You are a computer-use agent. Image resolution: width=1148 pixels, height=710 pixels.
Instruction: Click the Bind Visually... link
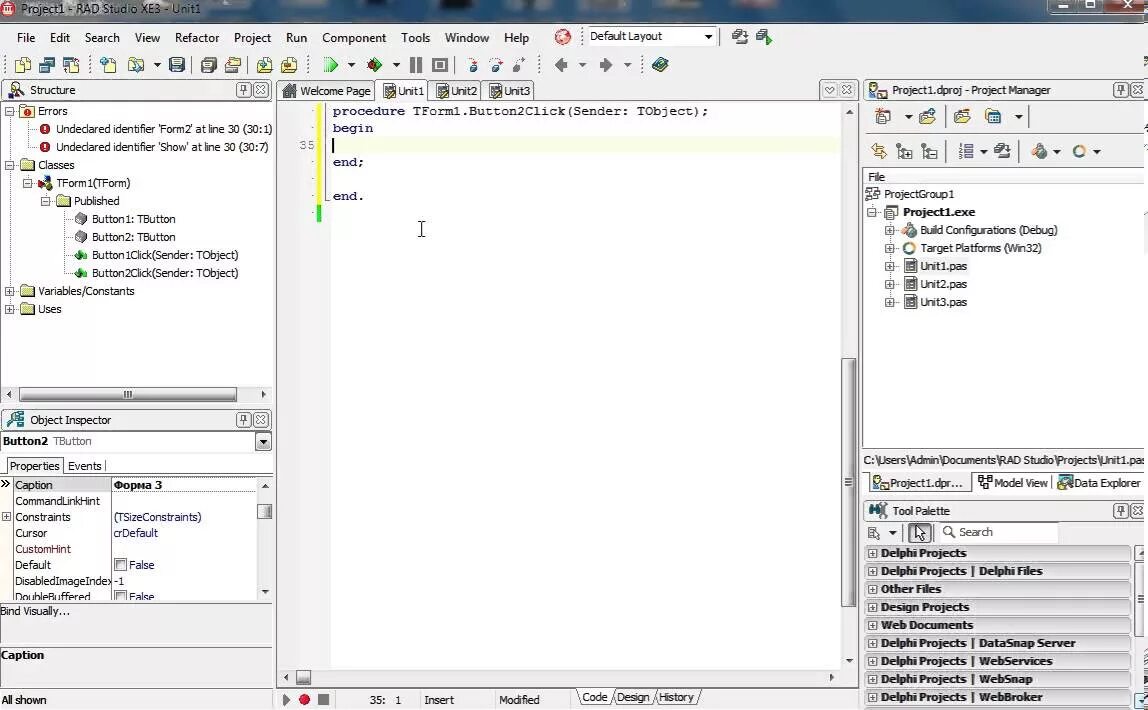35,611
